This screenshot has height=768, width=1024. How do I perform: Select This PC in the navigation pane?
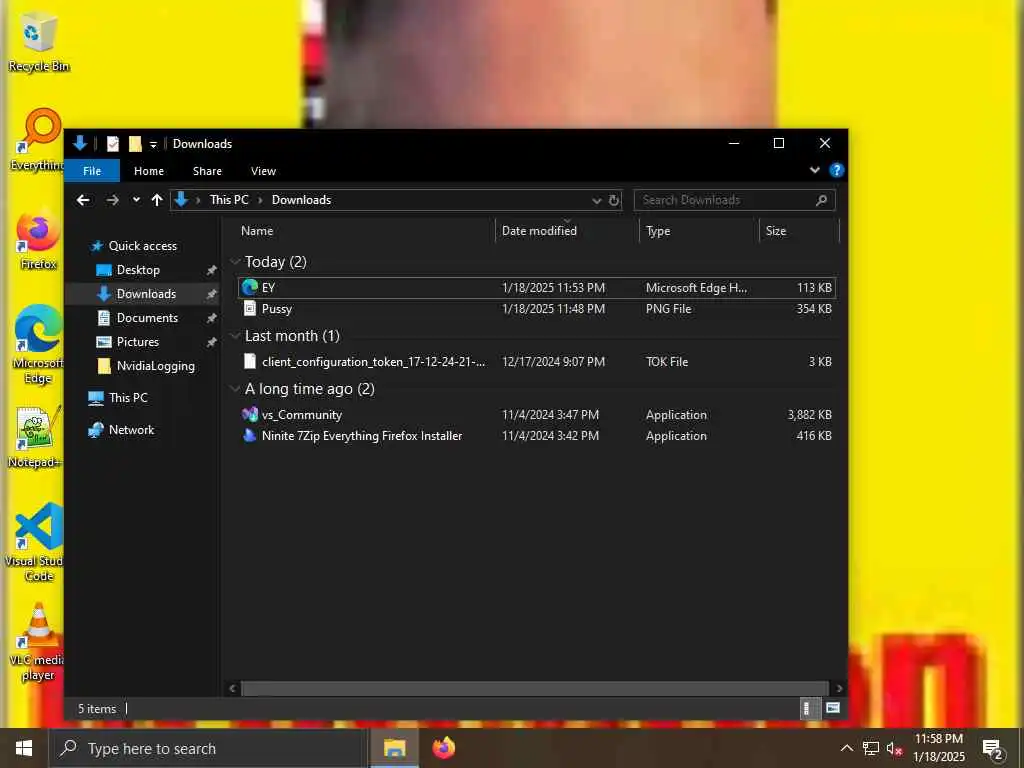[128, 398]
